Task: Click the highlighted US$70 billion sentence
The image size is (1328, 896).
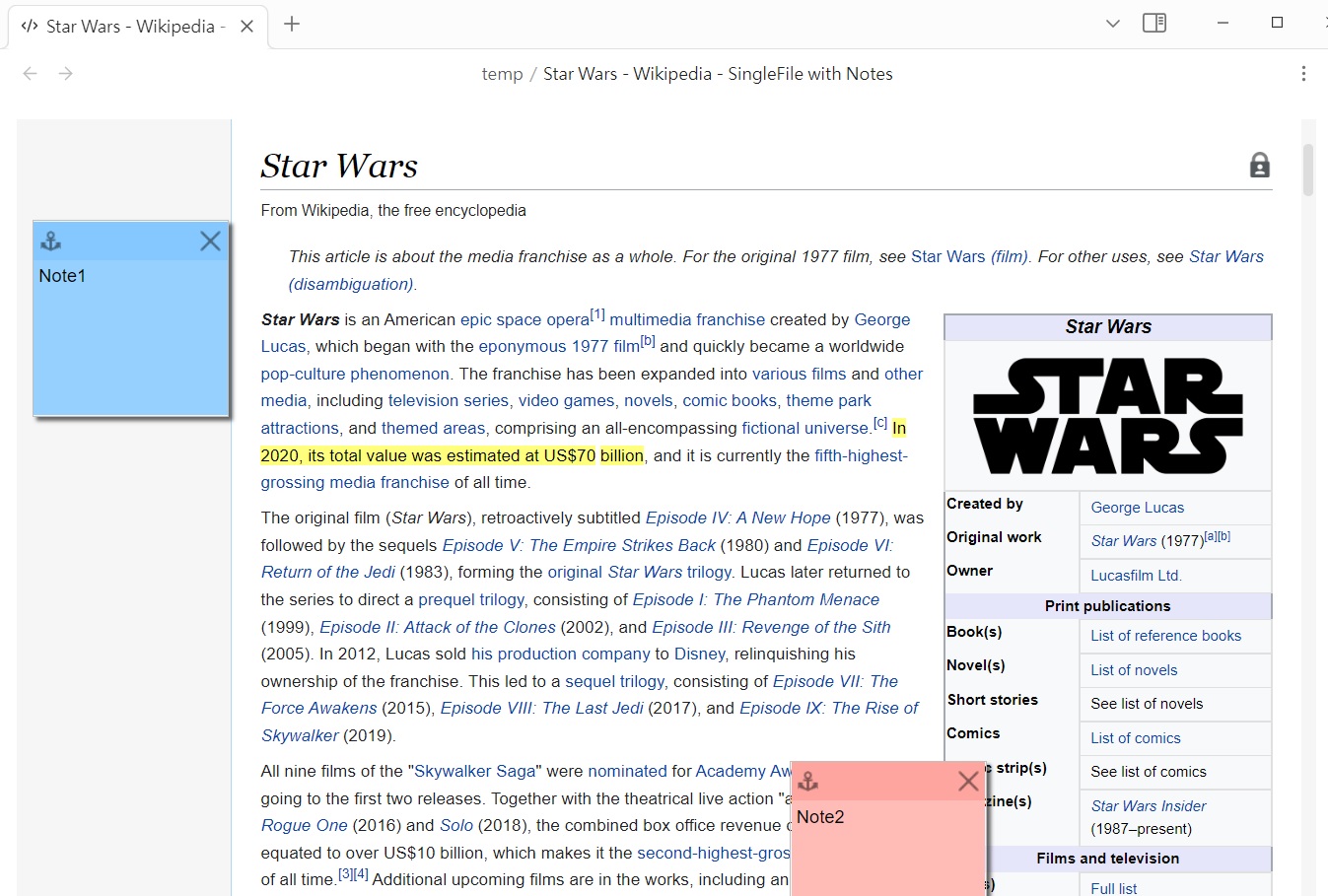Action: coord(452,455)
